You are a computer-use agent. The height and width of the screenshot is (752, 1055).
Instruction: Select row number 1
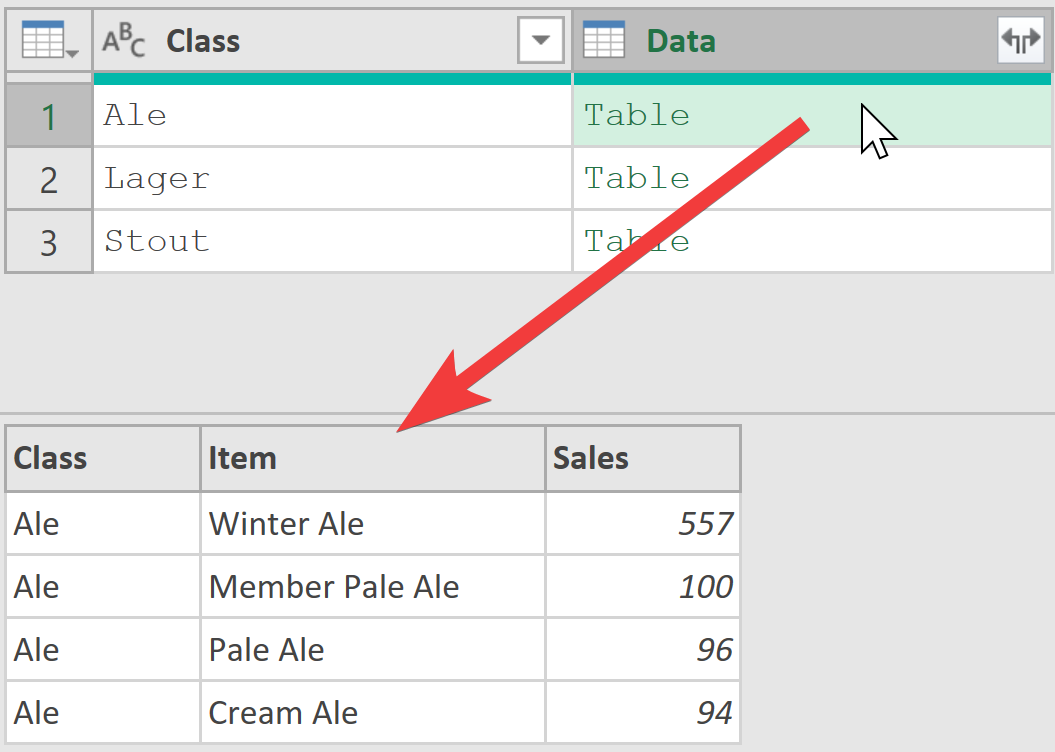[x=49, y=116]
